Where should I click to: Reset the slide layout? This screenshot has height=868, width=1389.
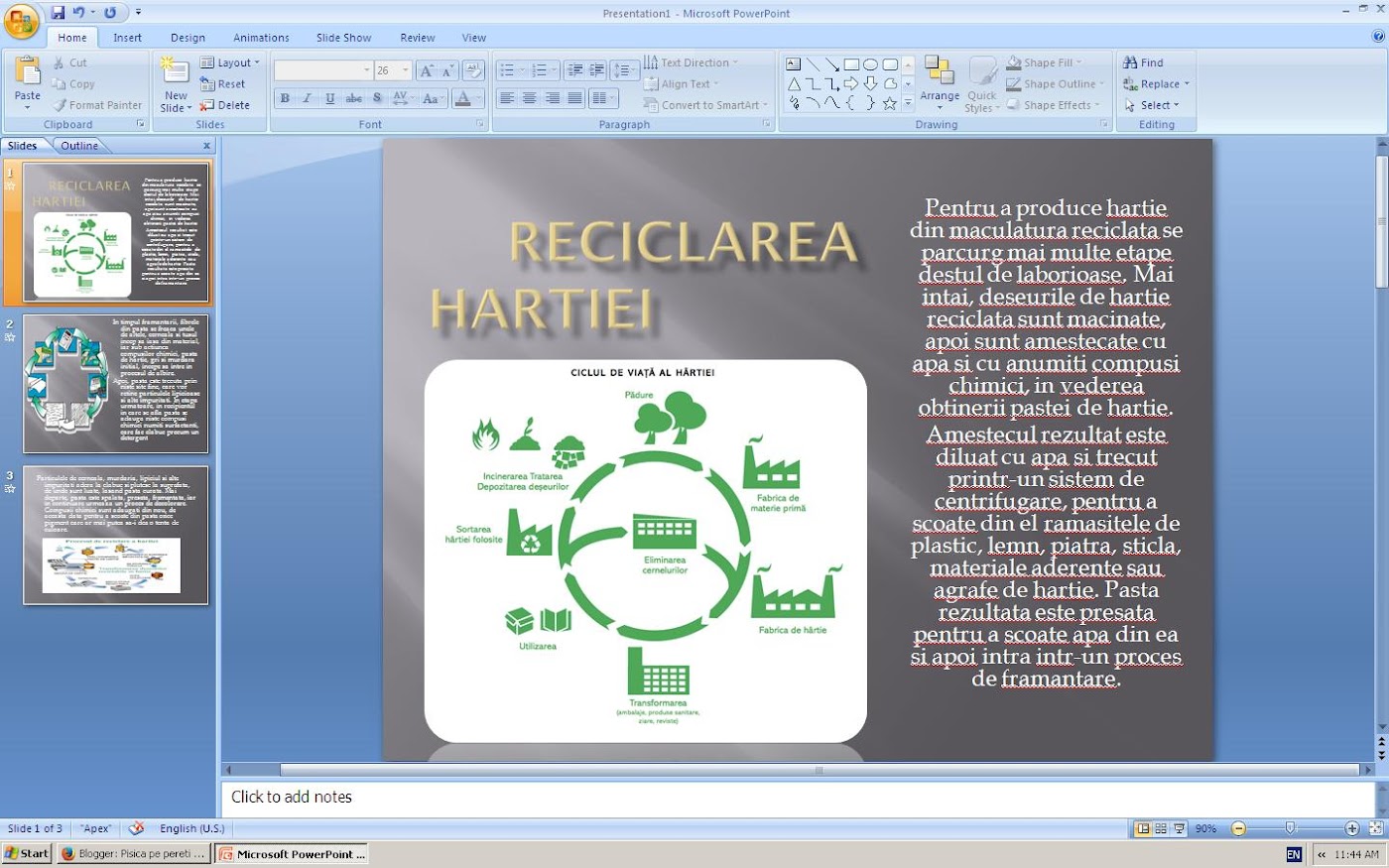pos(223,84)
